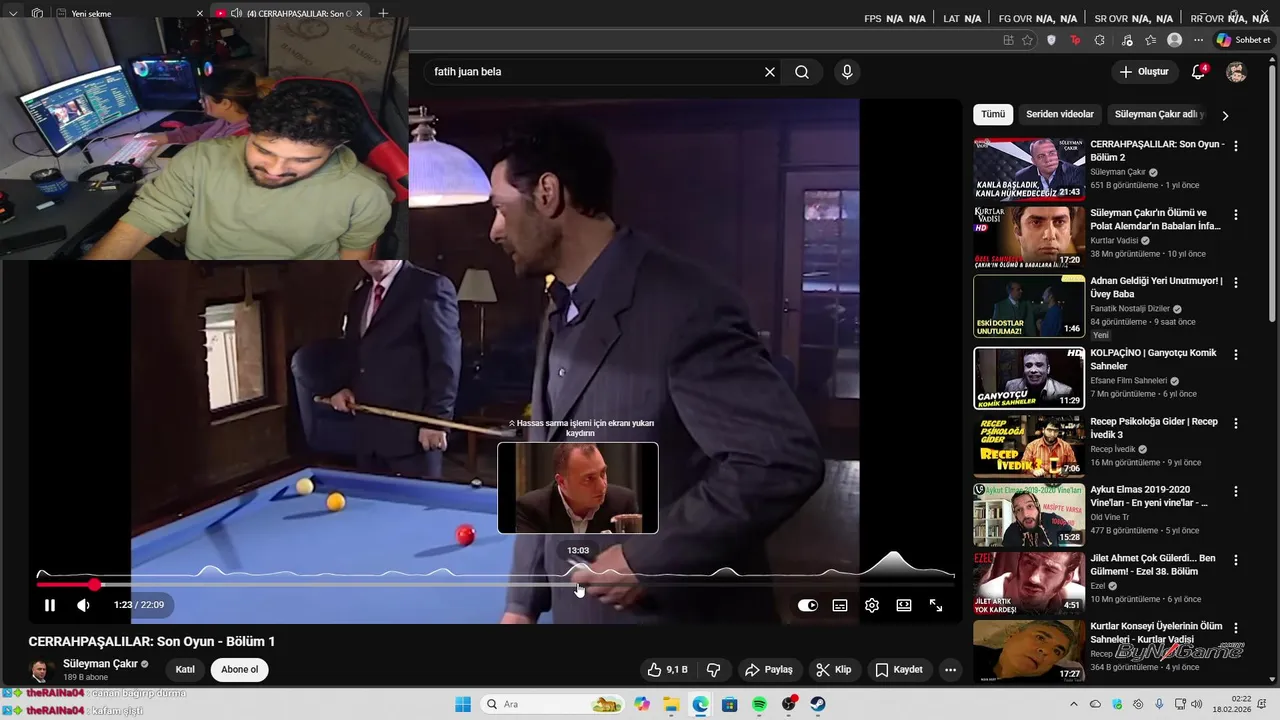Click Katıl join button
Image resolution: width=1280 pixels, height=720 pixels.
click(185, 670)
